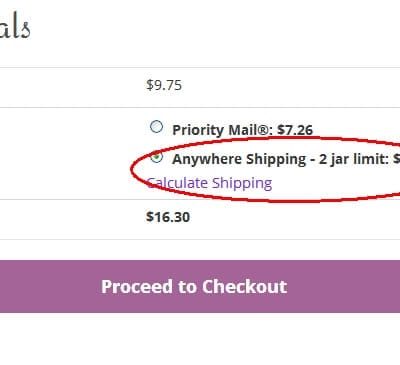Screen dimensions: 400x365
Task: Click the partially visible Totals heading
Action: click(15, 27)
